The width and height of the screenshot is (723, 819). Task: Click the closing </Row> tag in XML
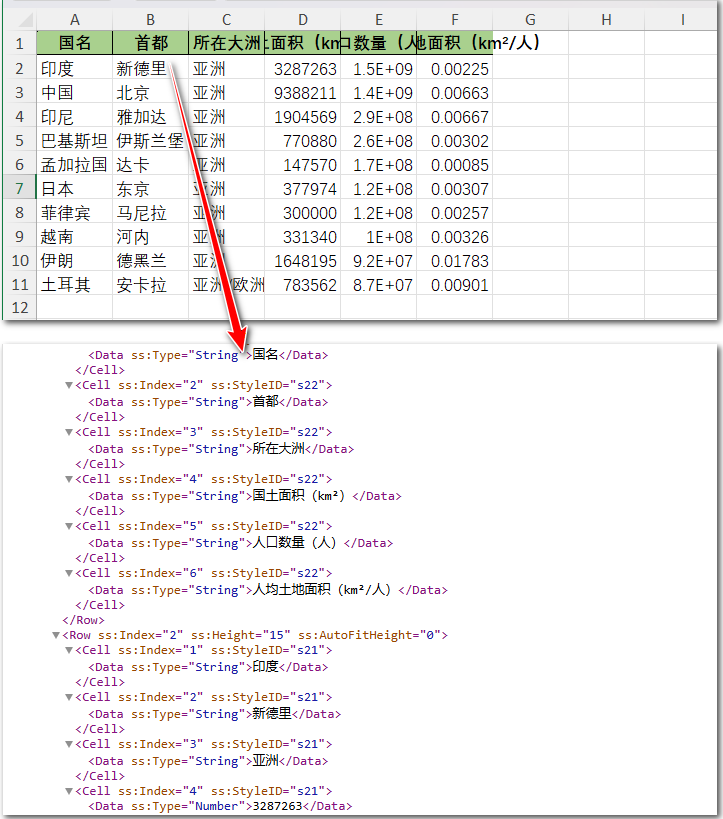pyautogui.click(x=84, y=620)
